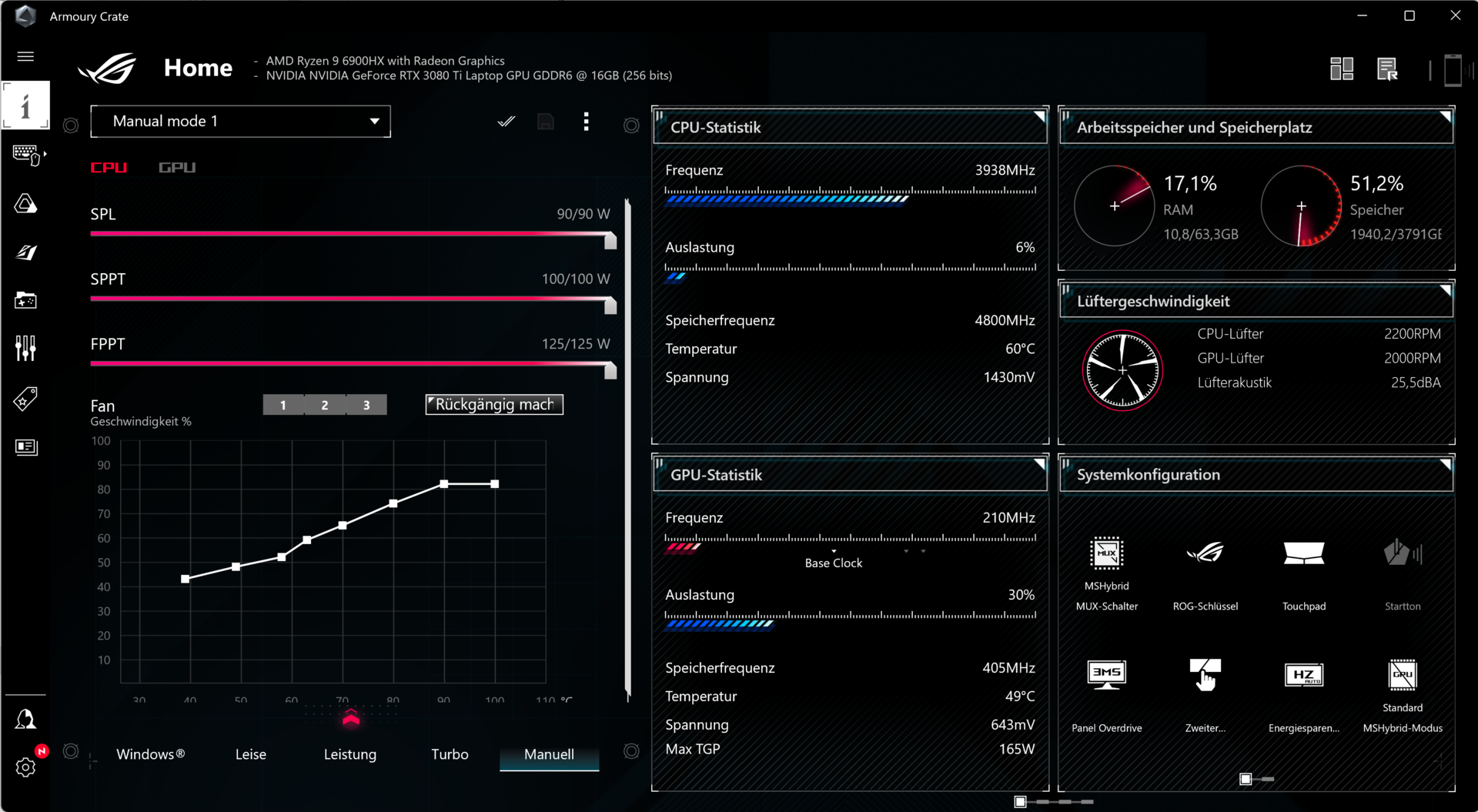Open the hamburger navigation menu
Screen dimensions: 1478x812
click(x=25, y=56)
